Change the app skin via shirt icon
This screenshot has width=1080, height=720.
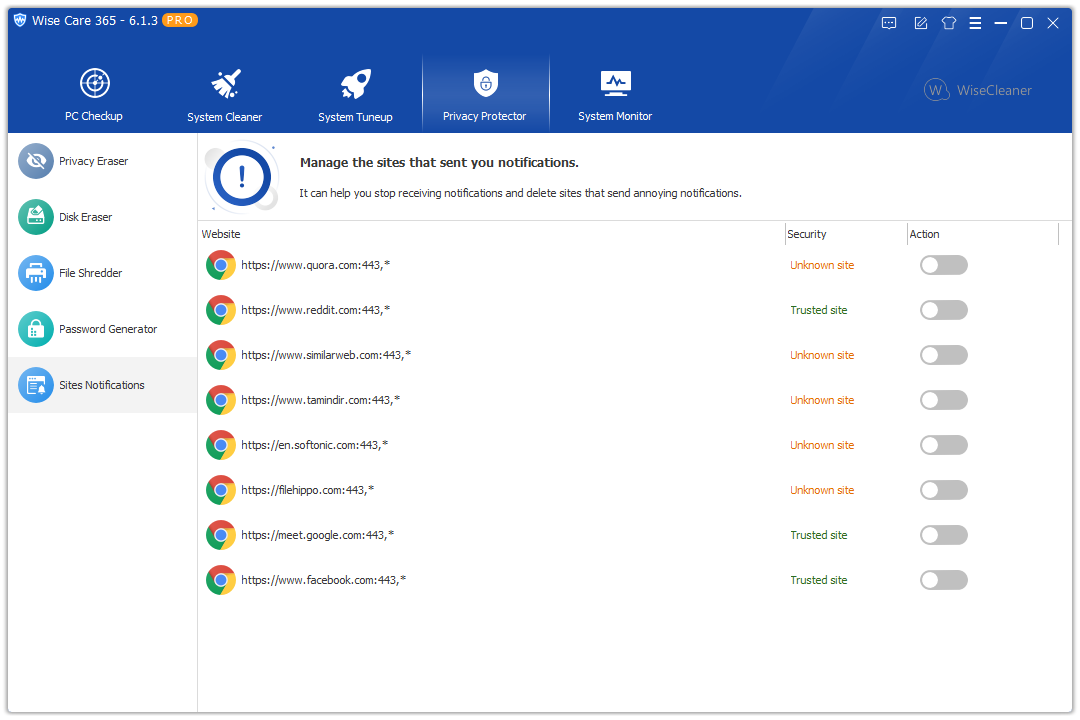point(948,22)
